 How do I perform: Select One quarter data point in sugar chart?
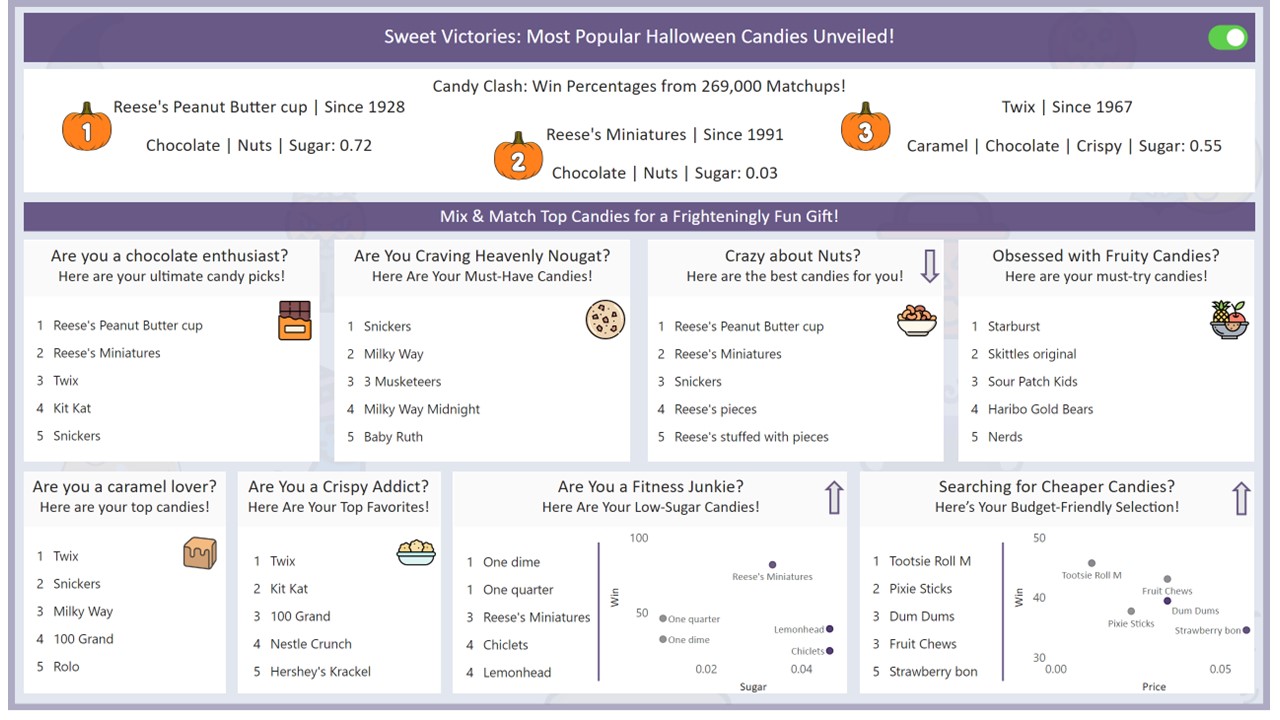tap(662, 619)
